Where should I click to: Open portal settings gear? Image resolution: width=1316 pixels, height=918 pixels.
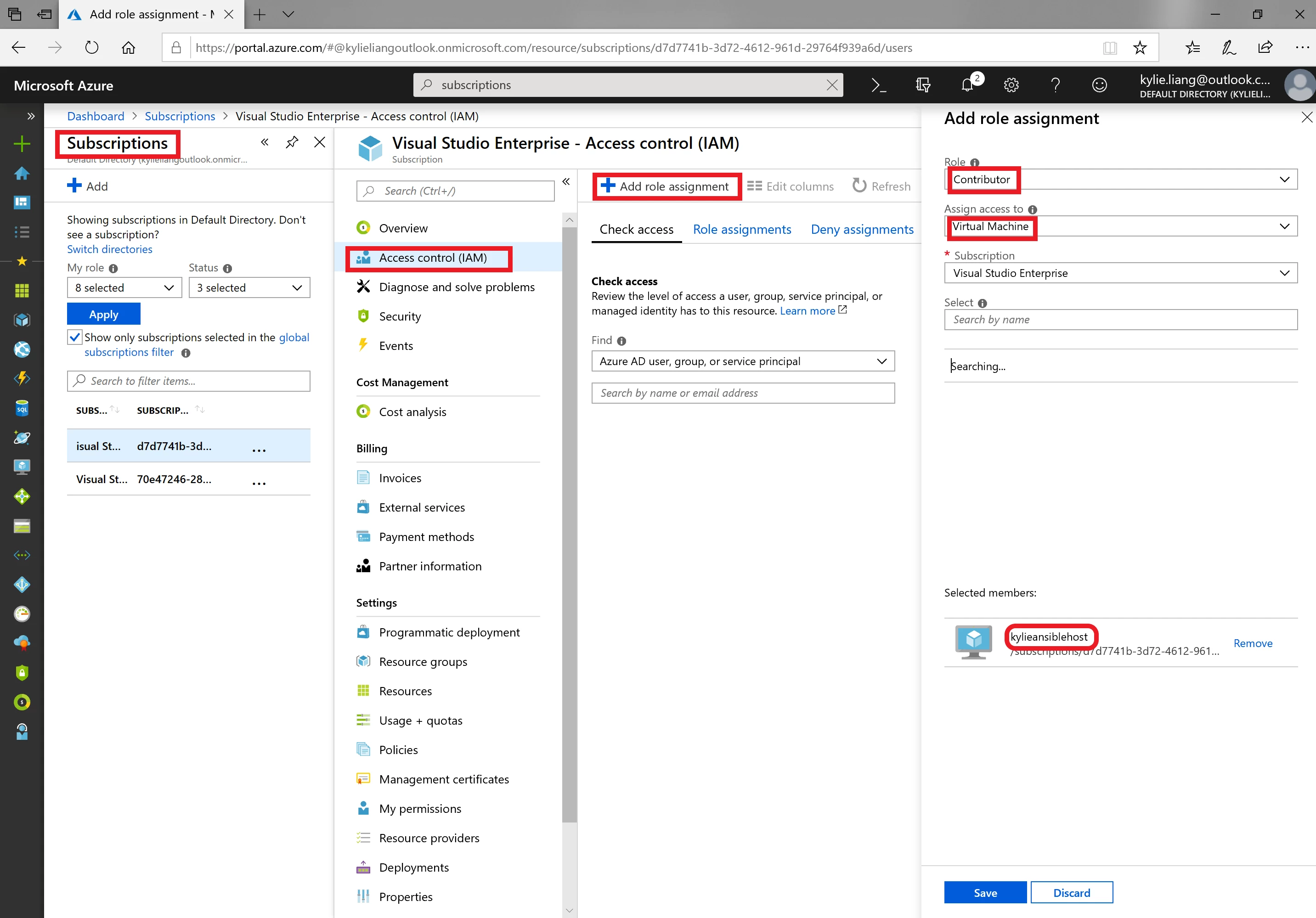coord(1011,85)
